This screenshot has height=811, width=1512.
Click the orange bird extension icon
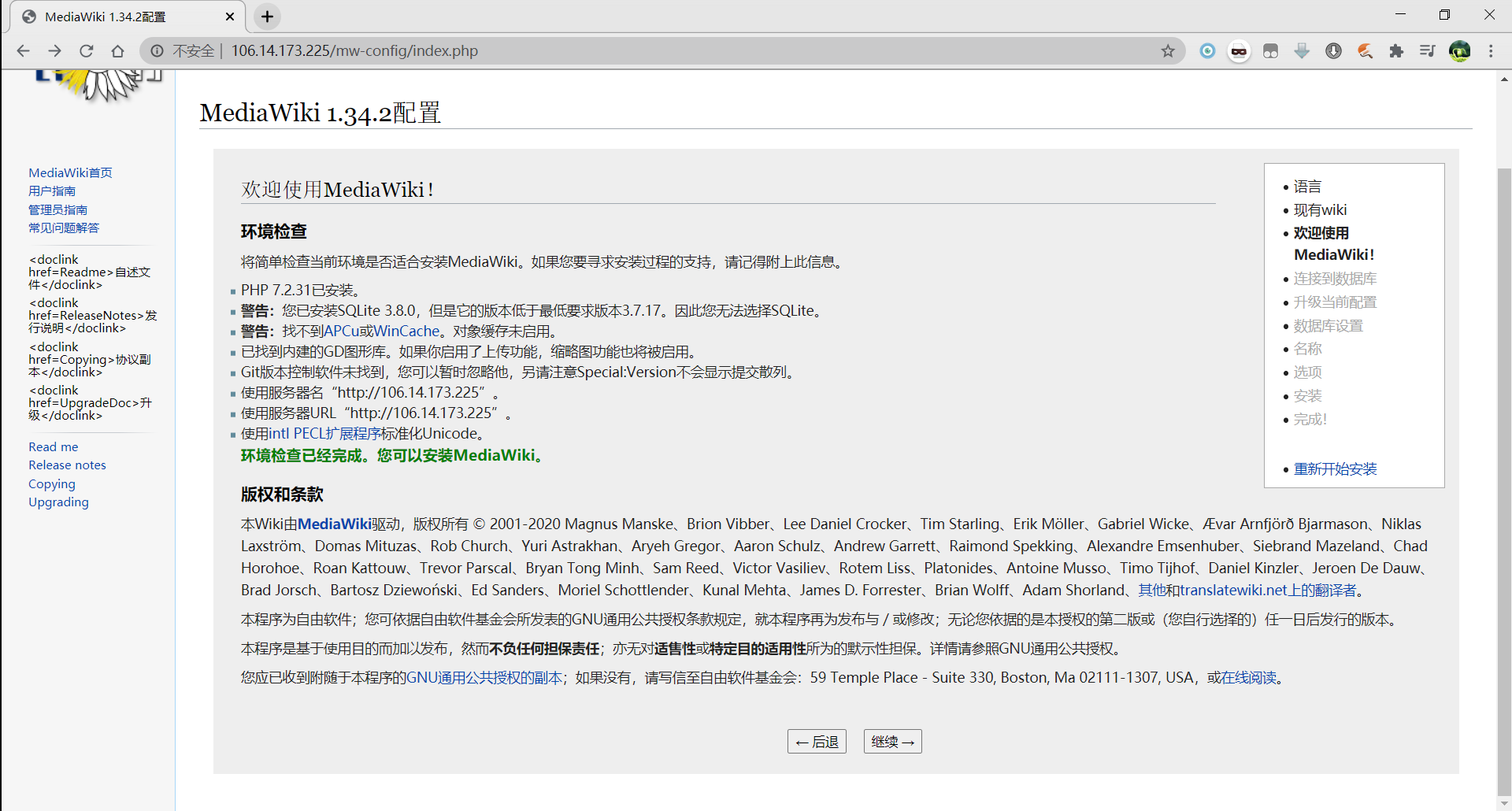[x=1365, y=51]
